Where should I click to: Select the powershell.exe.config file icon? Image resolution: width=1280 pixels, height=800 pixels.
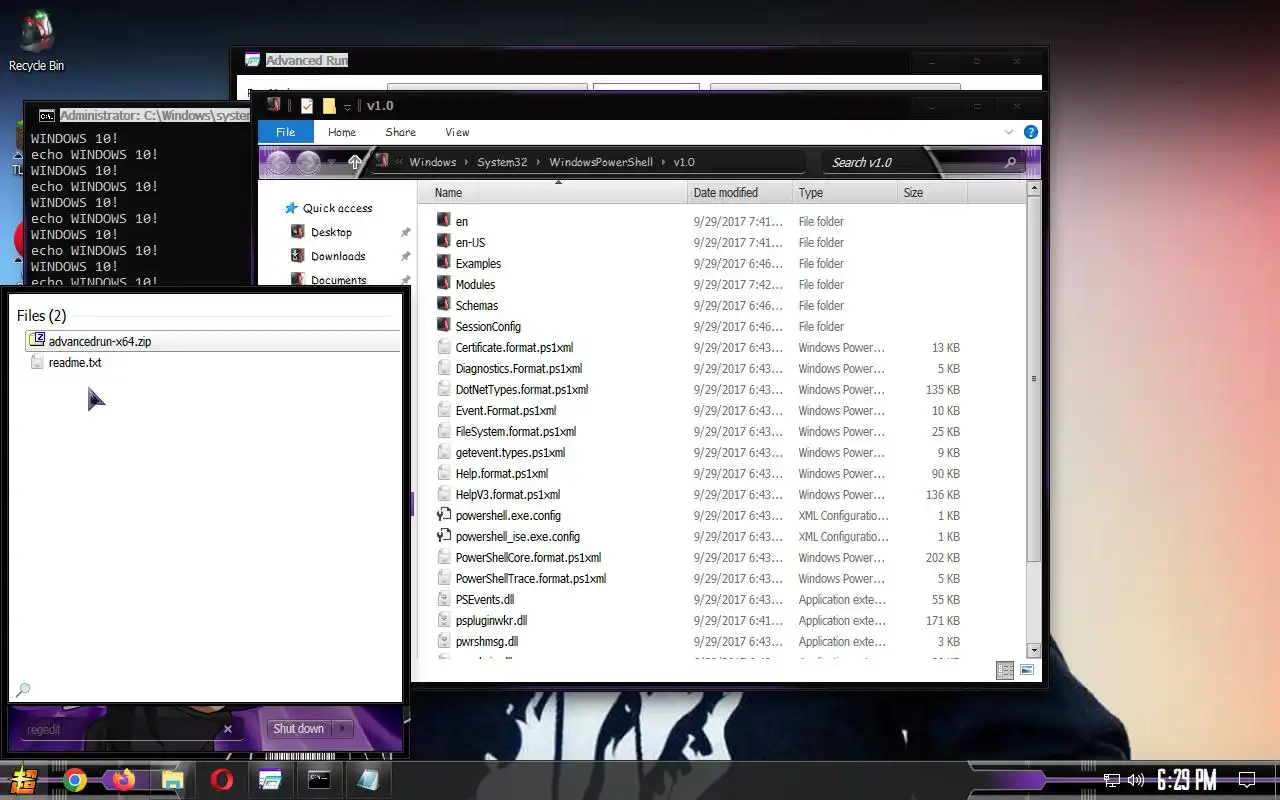point(445,515)
